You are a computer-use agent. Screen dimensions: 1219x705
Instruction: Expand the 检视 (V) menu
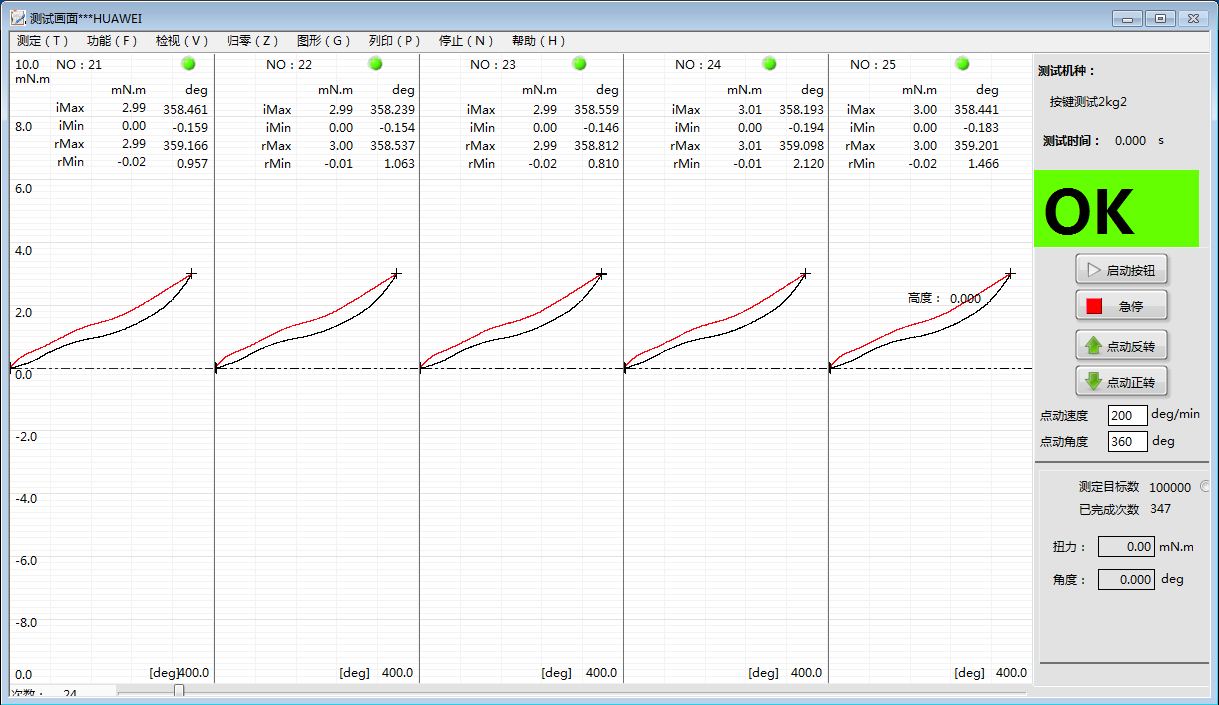182,41
